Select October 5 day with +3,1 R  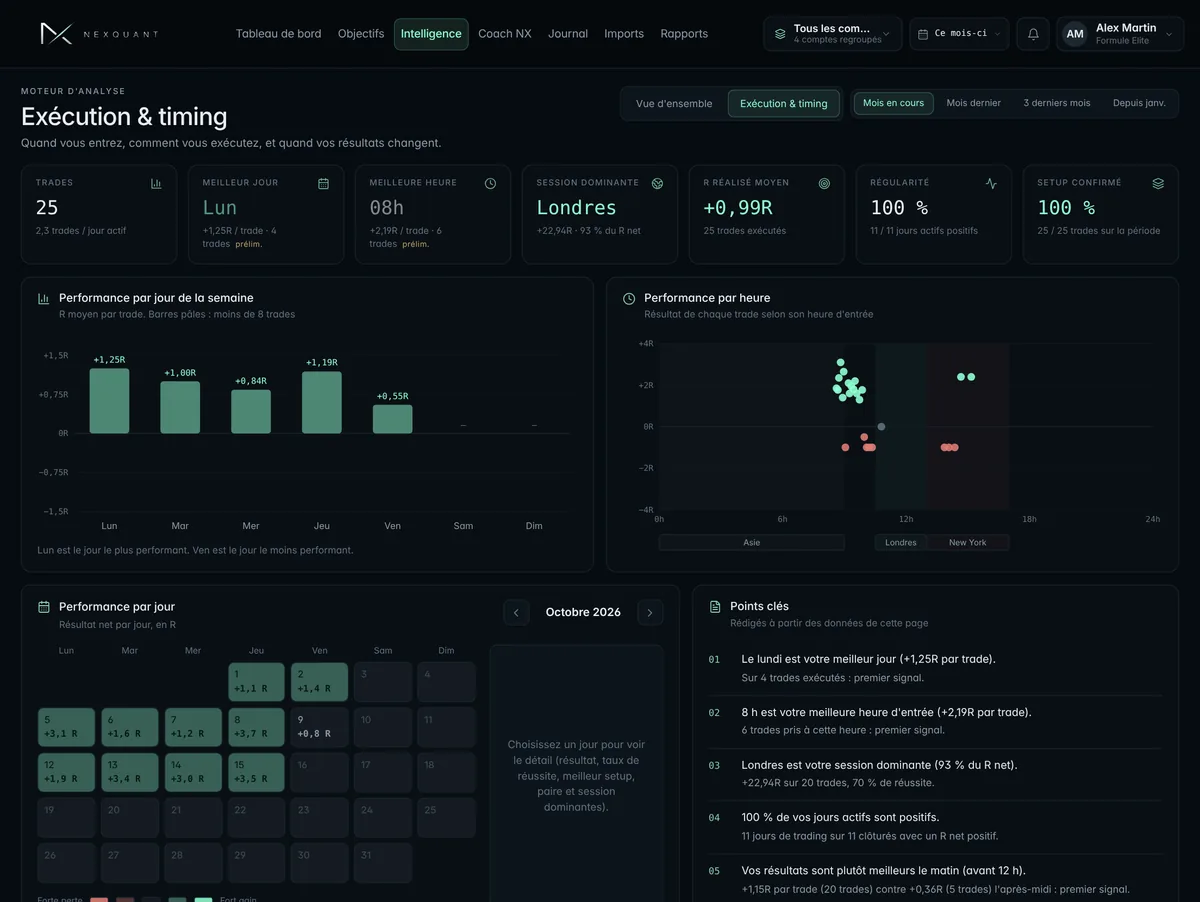tap(66, 727)
